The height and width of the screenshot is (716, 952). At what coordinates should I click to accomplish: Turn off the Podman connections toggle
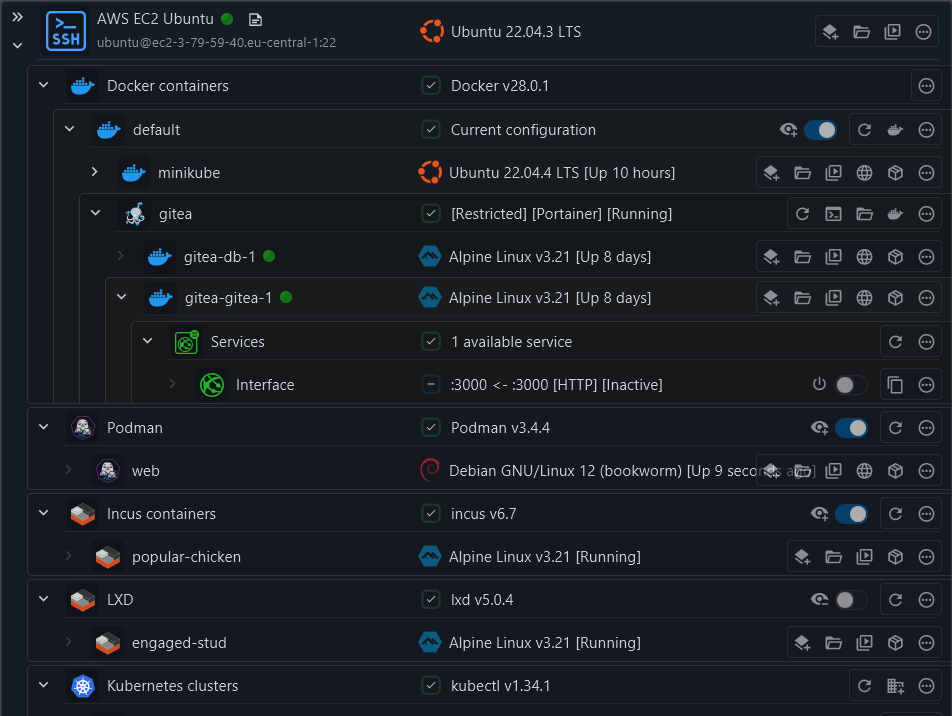click(851, 427)
